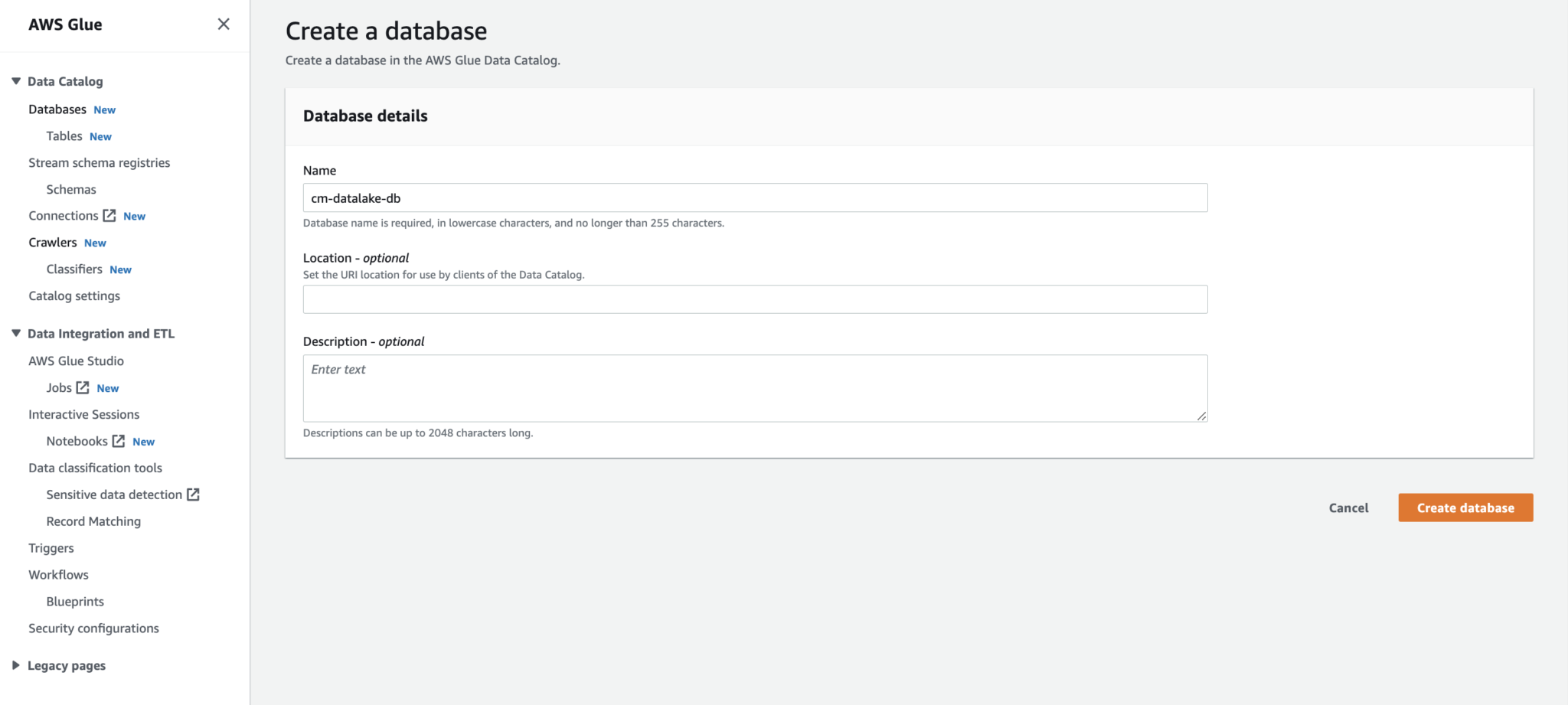Click into the database Name field

[755, 197]
